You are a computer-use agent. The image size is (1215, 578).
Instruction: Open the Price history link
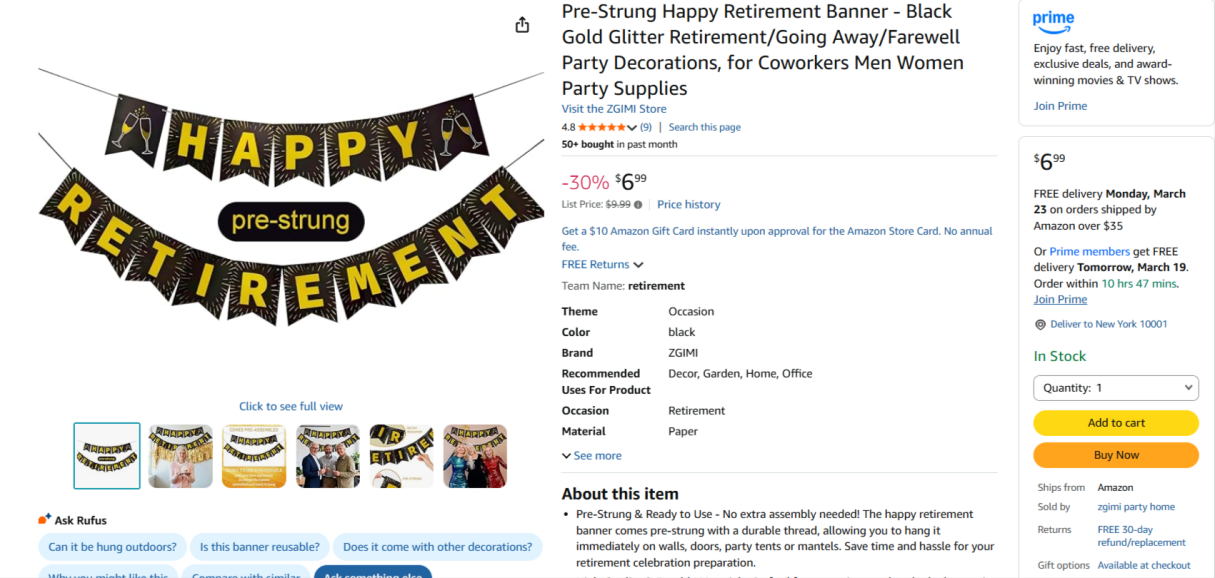[688, 205]
